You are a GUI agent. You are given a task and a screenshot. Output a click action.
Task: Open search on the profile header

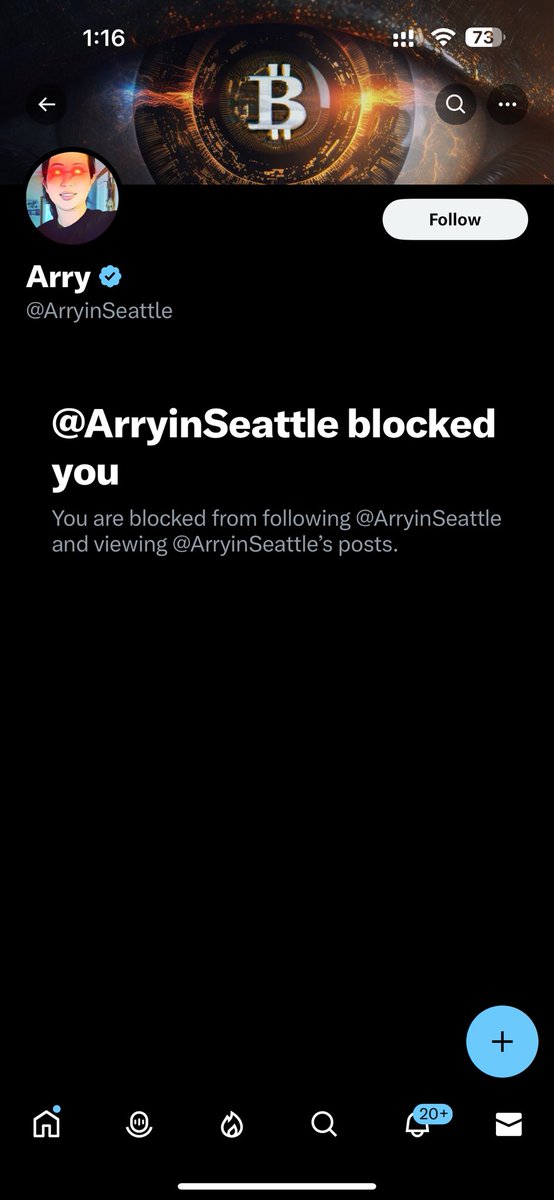point(455,104)
